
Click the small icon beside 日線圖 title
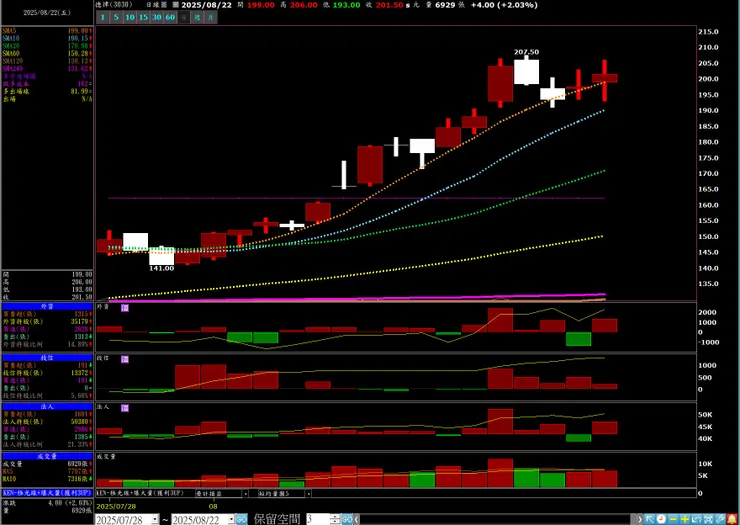(176, 5)
